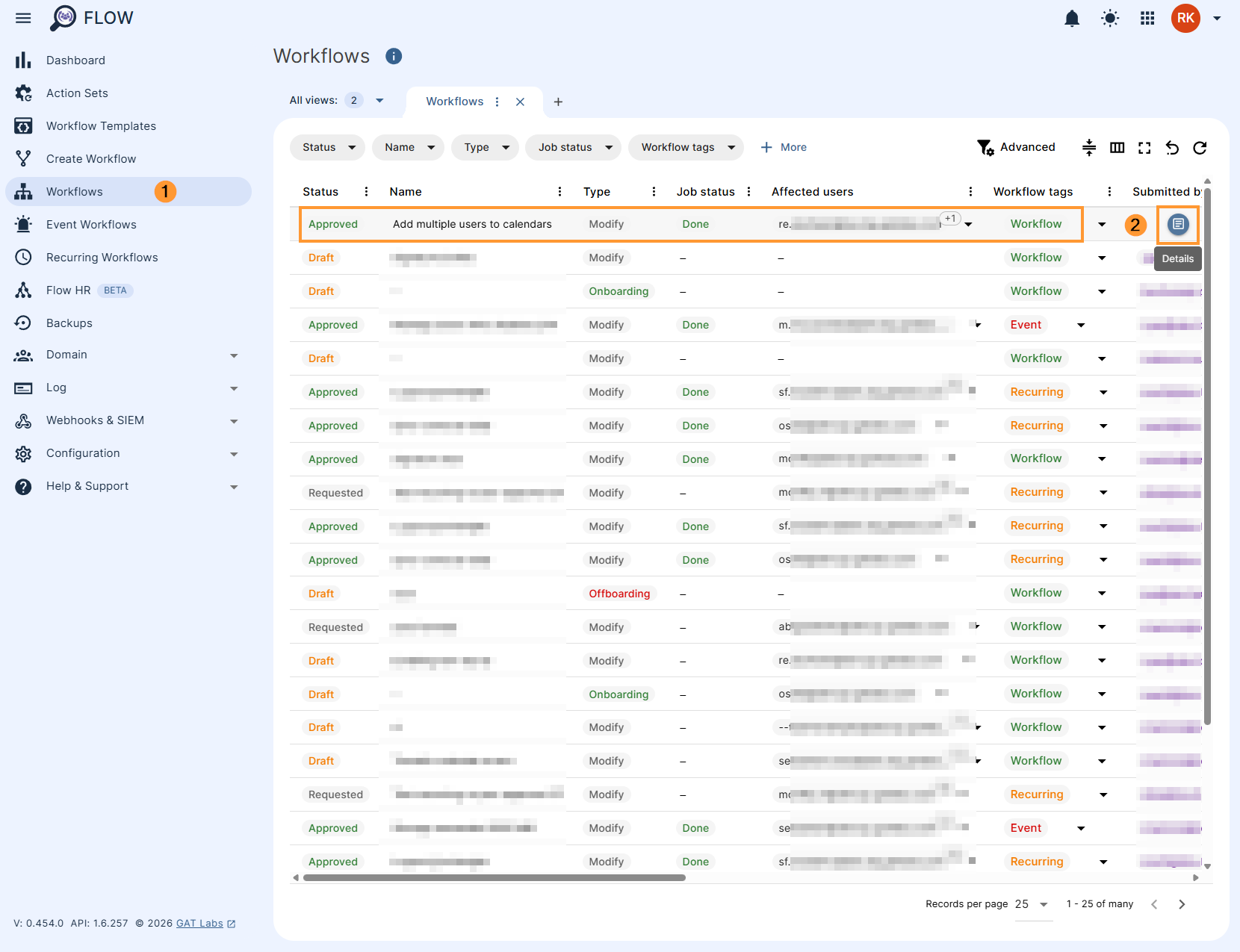Screen dimensions: 1240x952
Task: Toggle light/dark theme sun icon
Action: point(1110,18)
